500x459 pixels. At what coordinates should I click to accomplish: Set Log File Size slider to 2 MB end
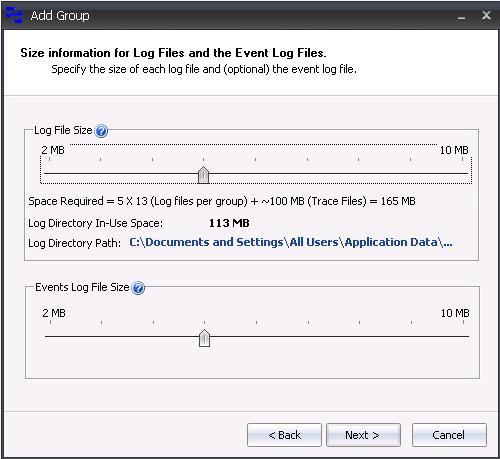(x=49, y=174)
